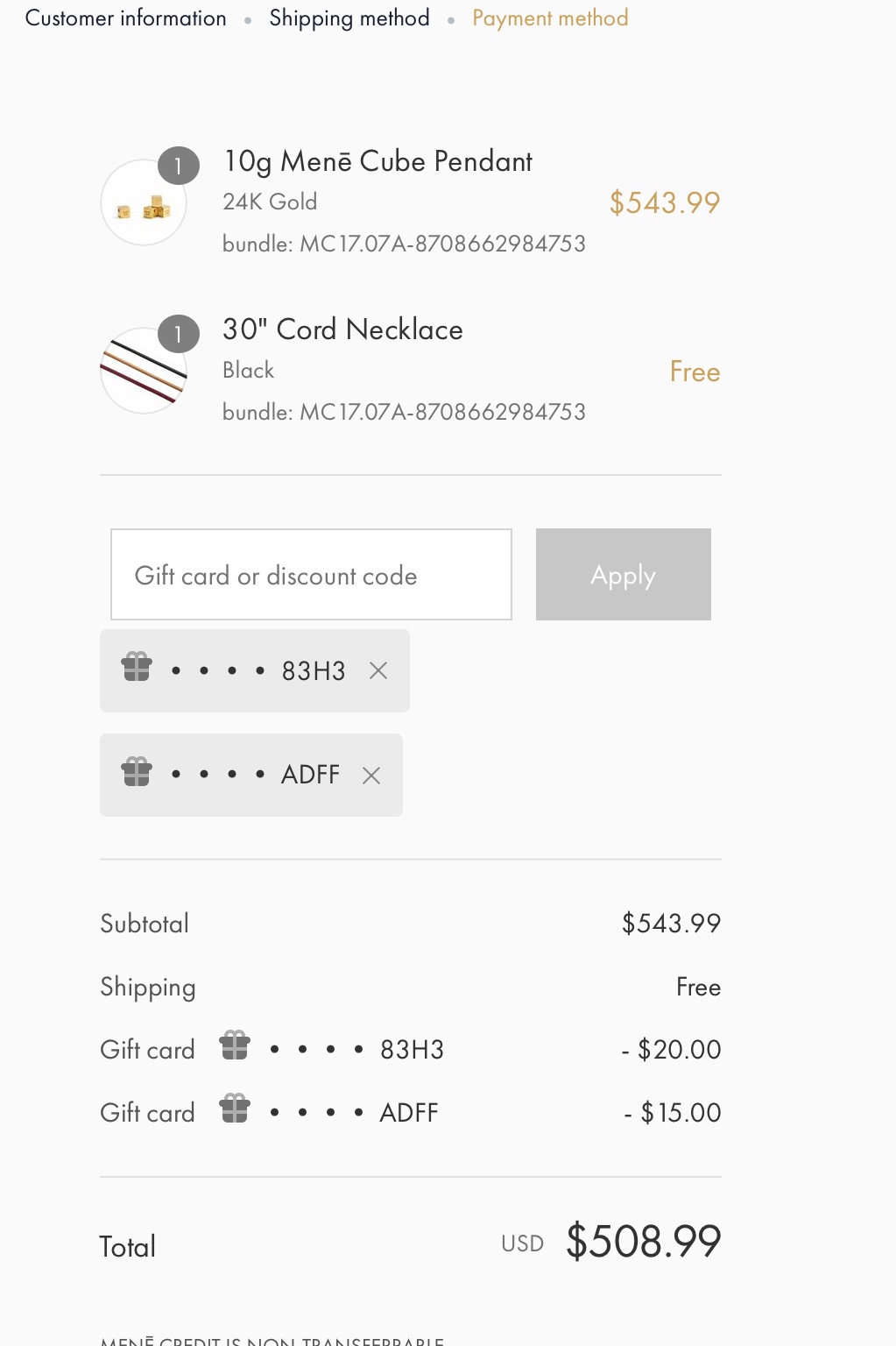Open Customer information step
Screen dimensions: 896x1346
(x=126, y=18)
